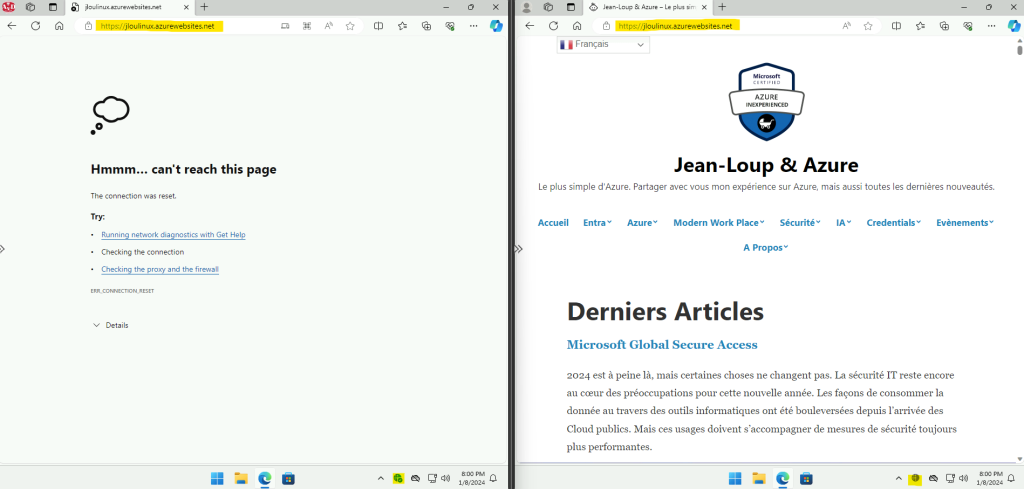Expand the Sécurité menu
Image resolution: width=1024 pixels, height=489 pixels.
pos(800,223)
